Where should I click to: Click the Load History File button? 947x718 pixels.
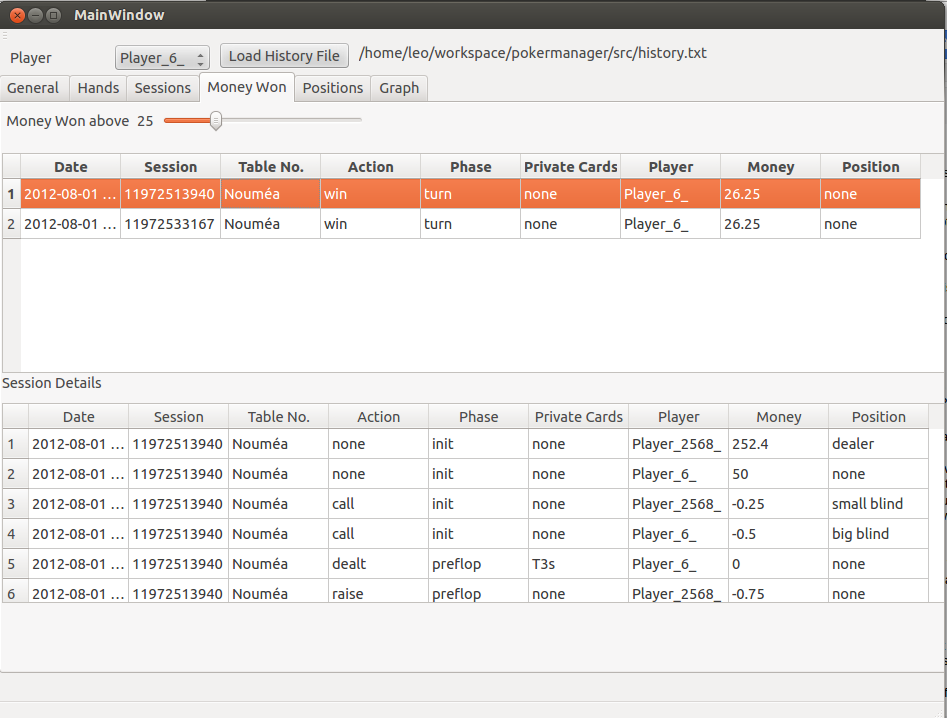284,56
